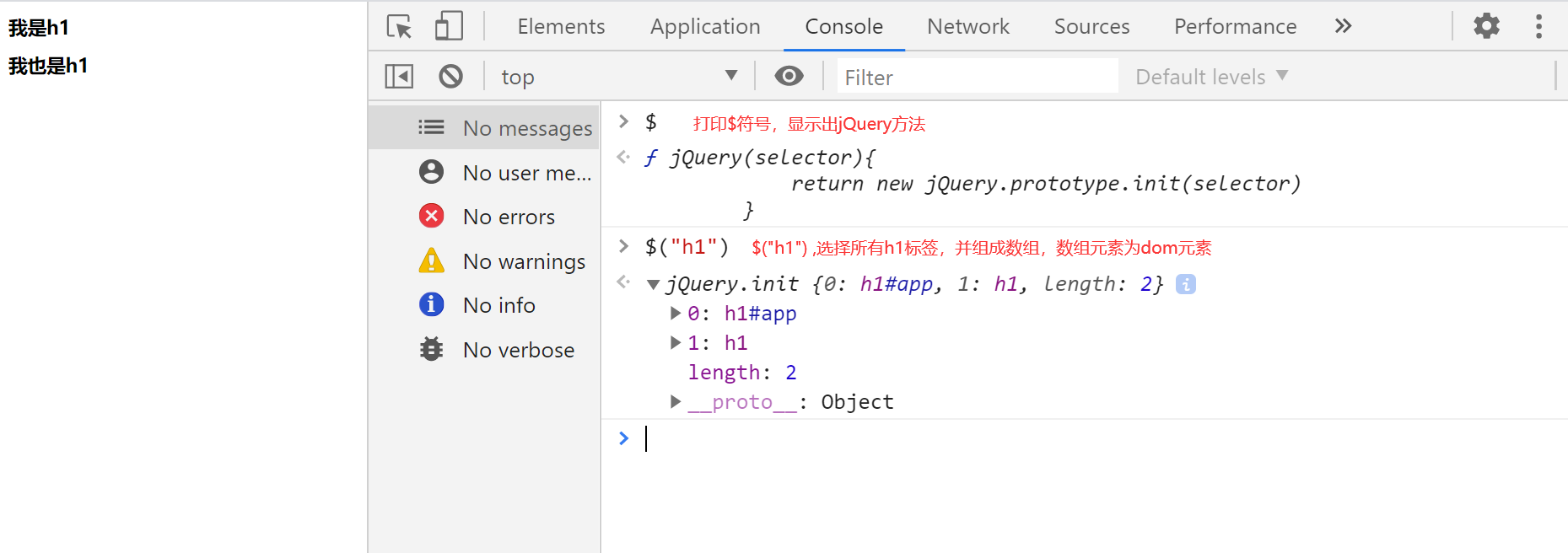Switch to the Elements tab
The image size is (1568, 553).
561,26
